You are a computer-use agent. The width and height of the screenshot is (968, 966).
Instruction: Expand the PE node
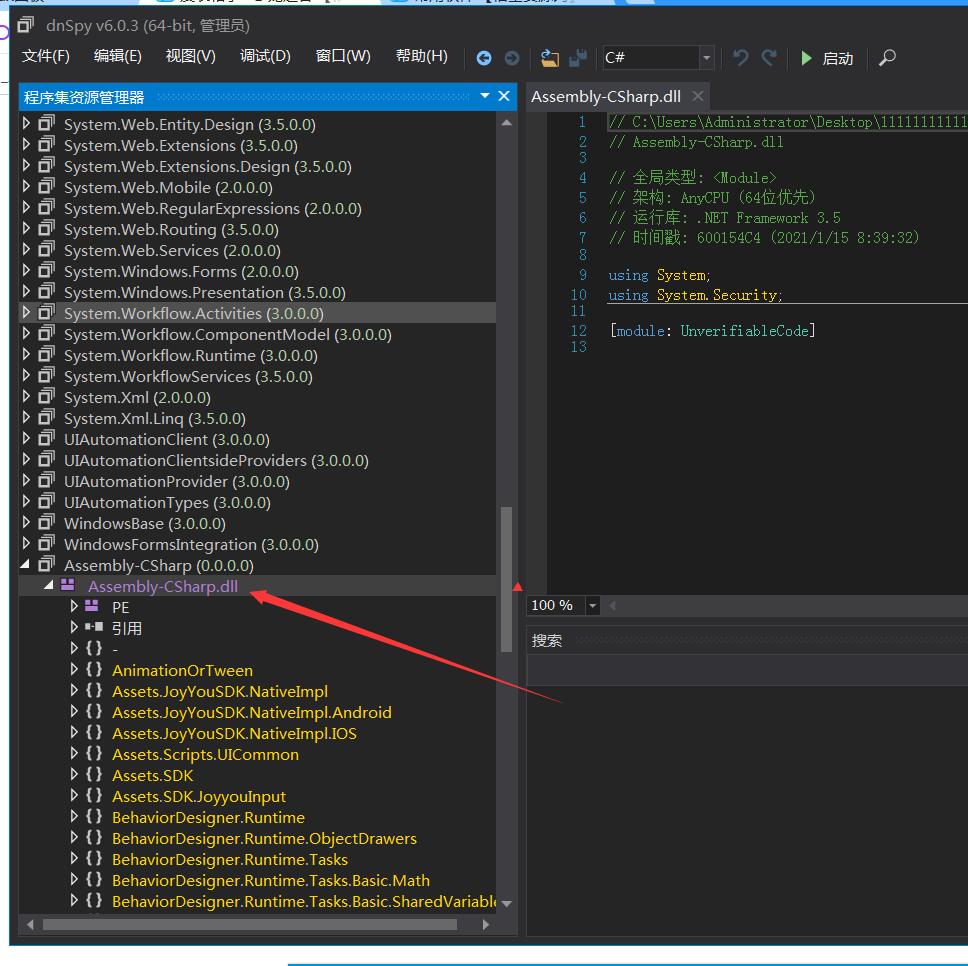[73, 606]
